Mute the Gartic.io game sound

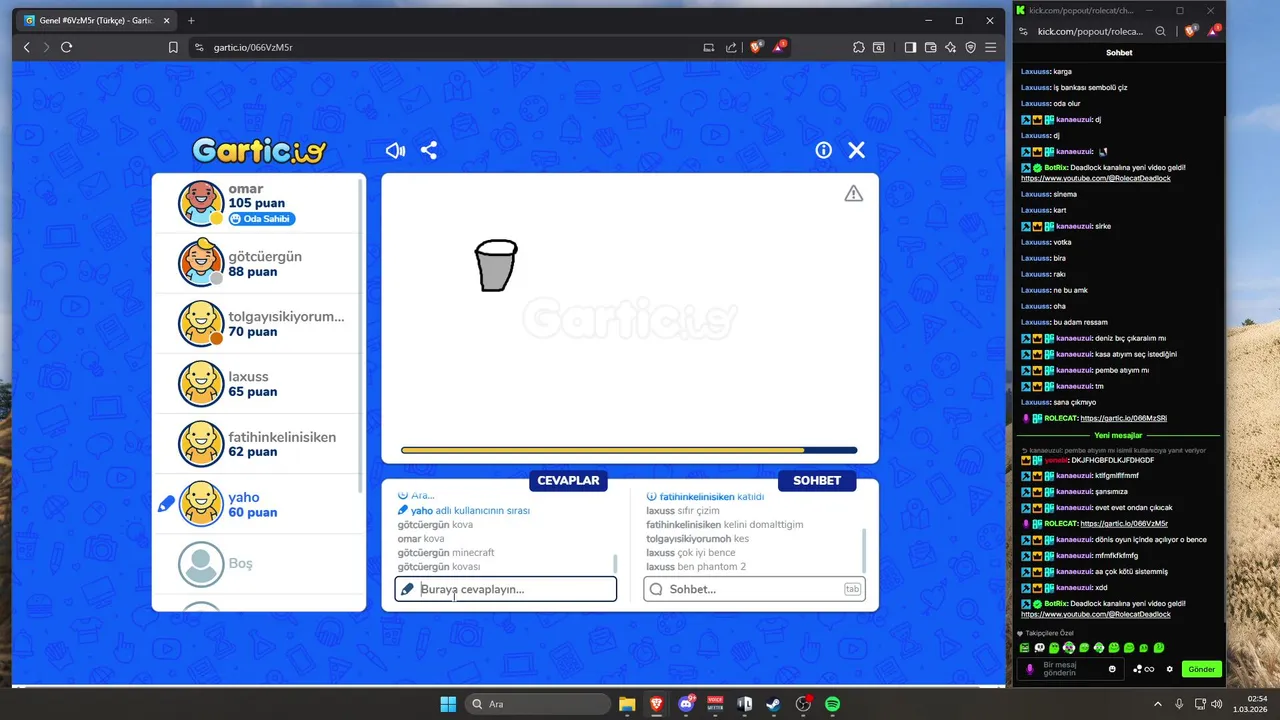[x=396, y=150]
